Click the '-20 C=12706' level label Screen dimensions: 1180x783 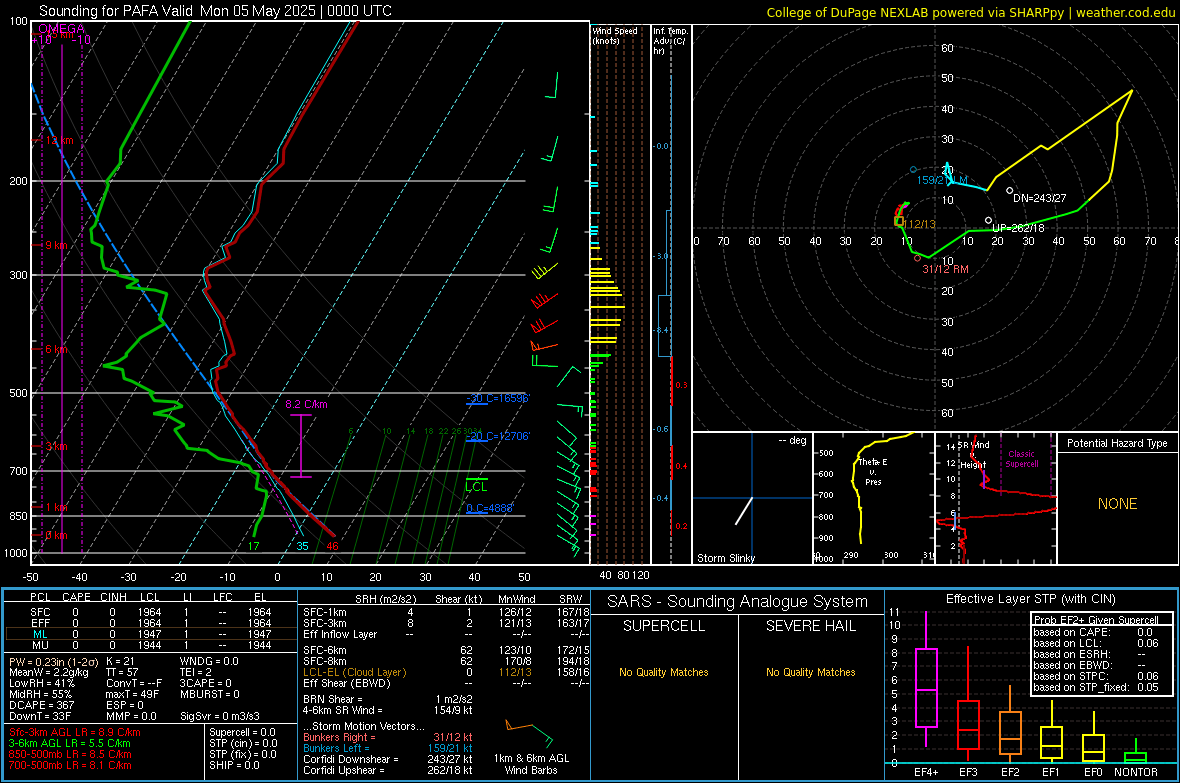(x=497, y=436)
